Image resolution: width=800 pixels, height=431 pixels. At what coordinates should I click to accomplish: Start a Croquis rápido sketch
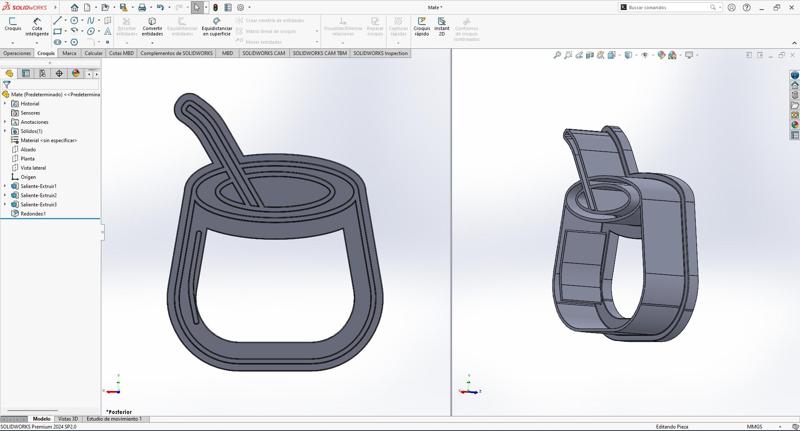coord(421,25)
